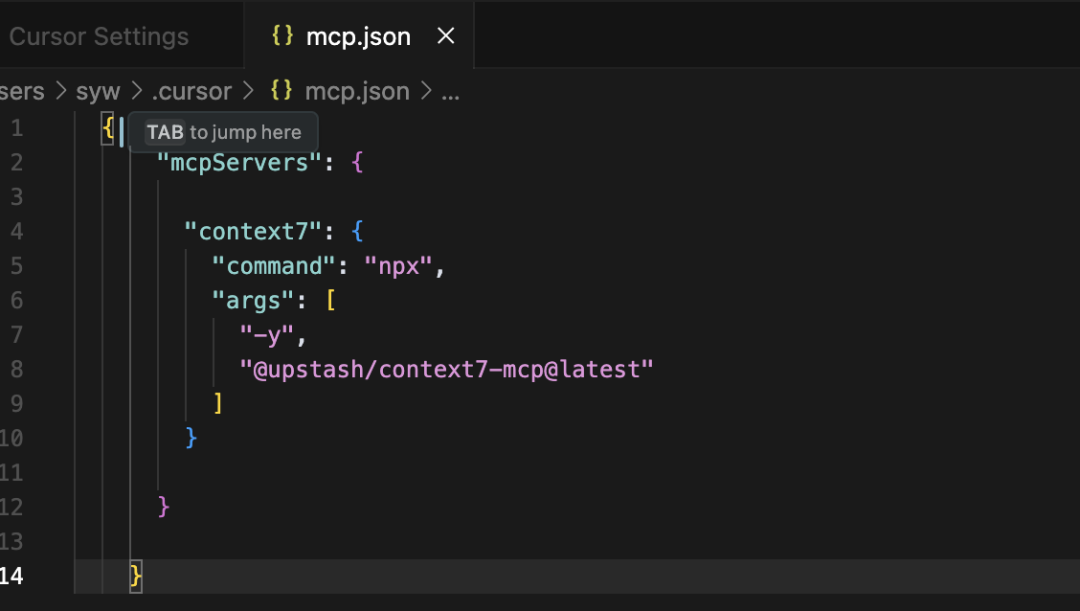Click the "@upstash/context7-mcp@latest" string
The image size is (1080, 611).
[x=446, y=370]
